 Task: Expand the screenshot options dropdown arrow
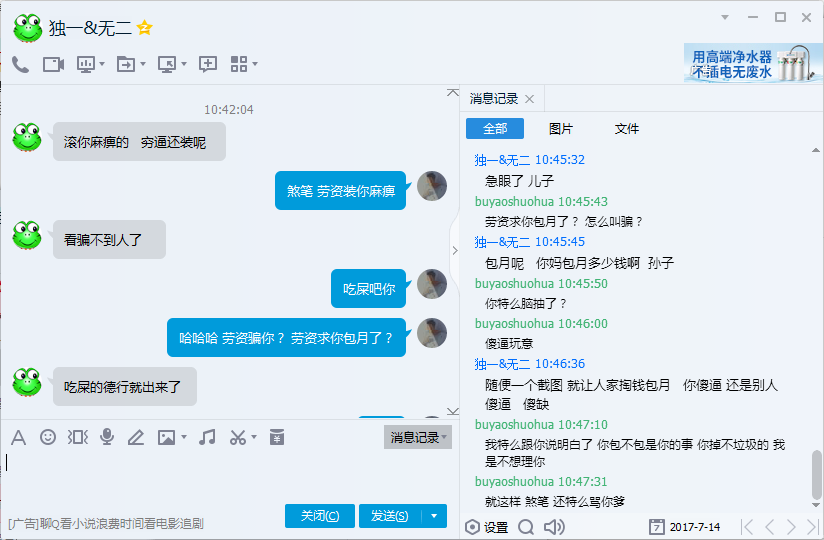(x=254, y=437)
